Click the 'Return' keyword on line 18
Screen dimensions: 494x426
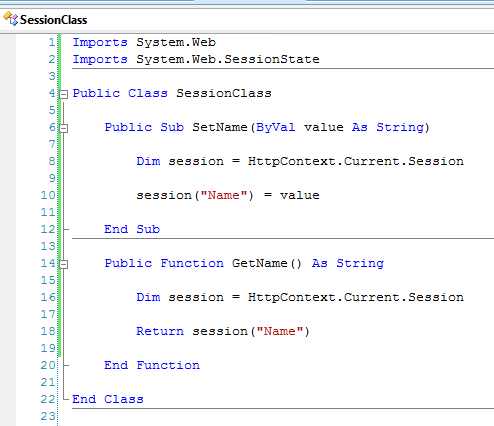point(160,331)
